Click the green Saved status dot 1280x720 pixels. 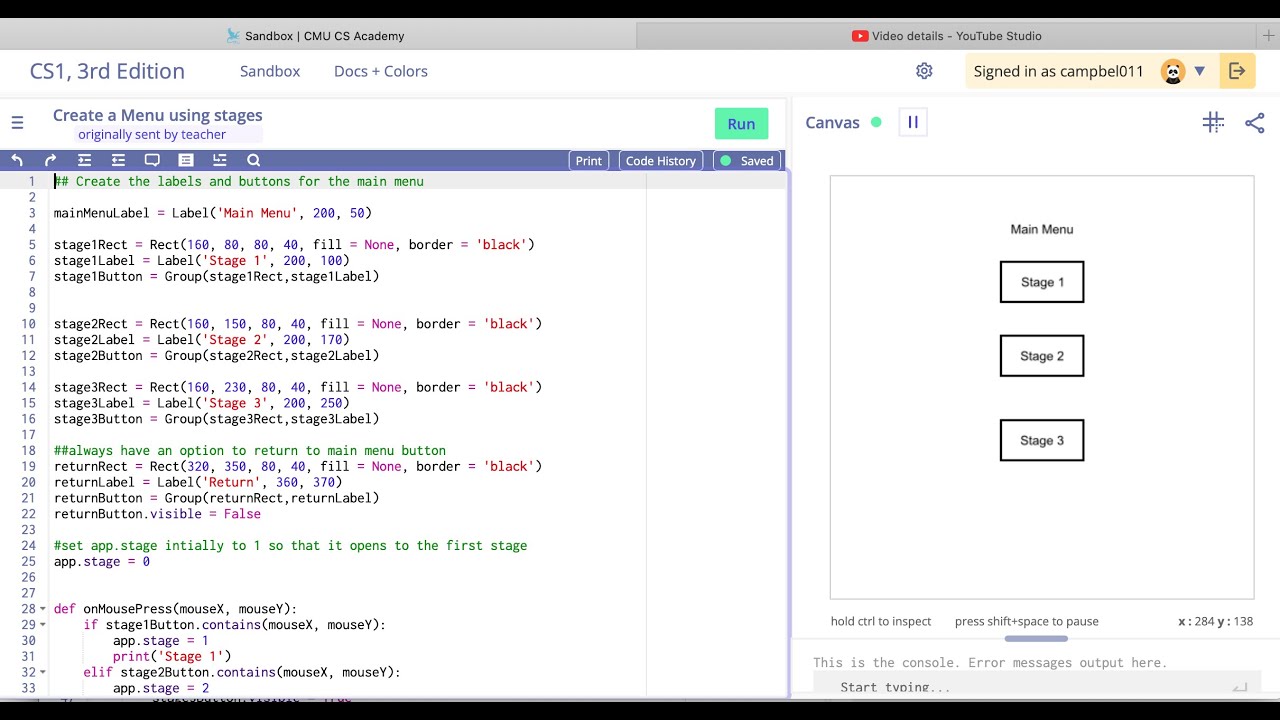tap(726, 160)
